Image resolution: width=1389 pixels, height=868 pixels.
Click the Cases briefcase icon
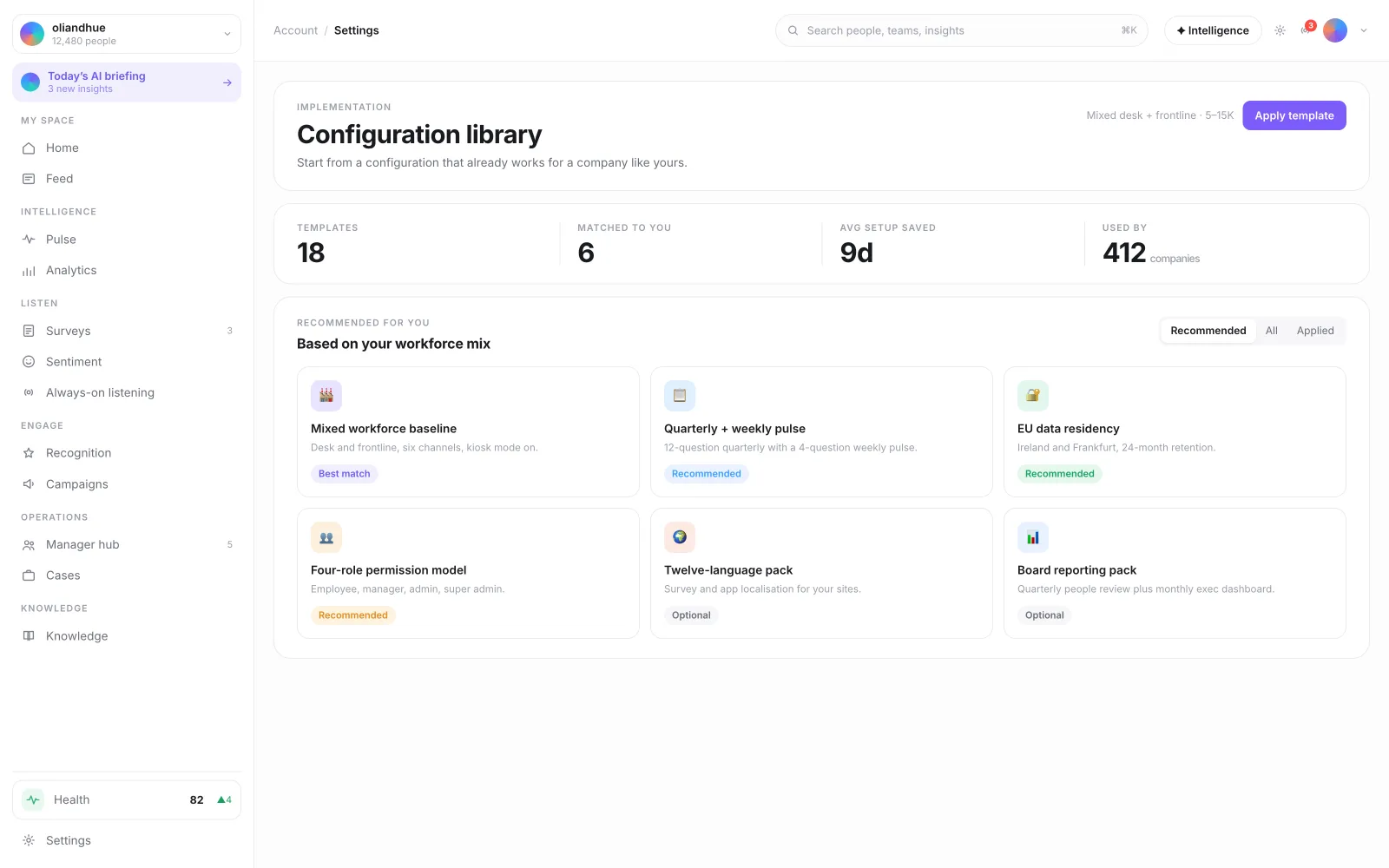click(29, 575)
